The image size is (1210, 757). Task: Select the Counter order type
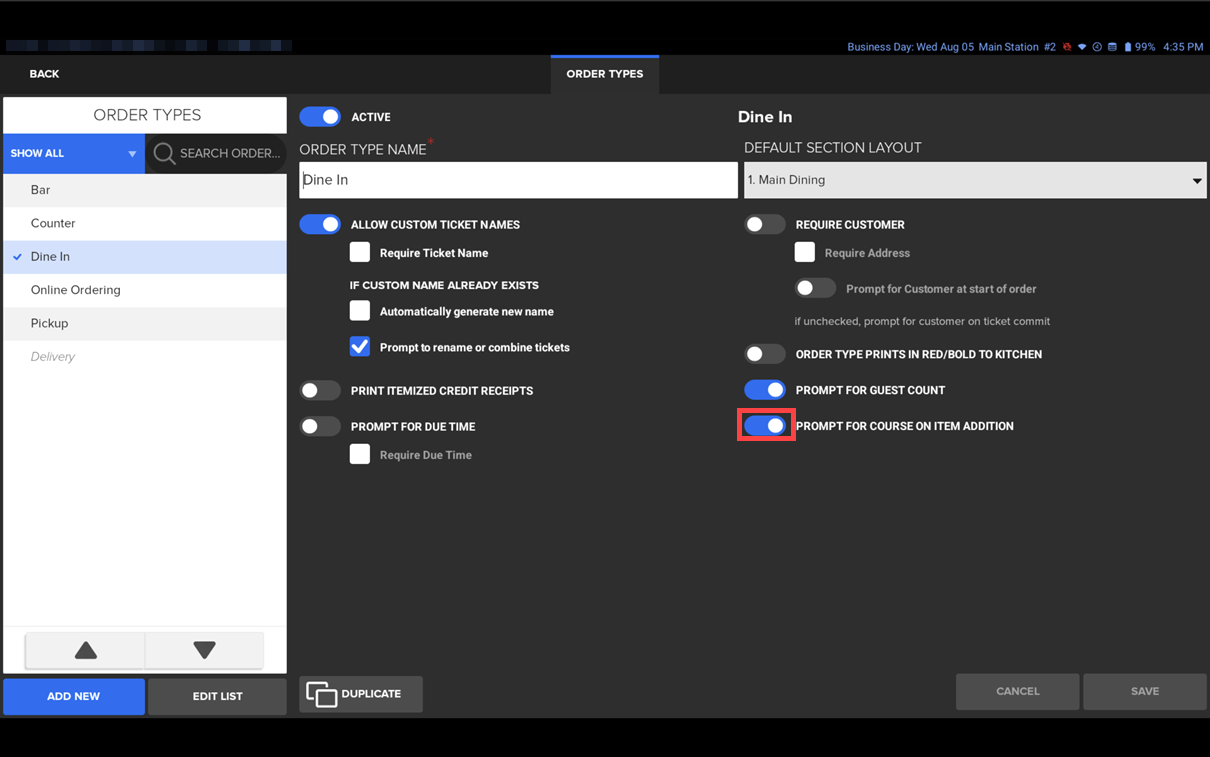click(145, 223)
